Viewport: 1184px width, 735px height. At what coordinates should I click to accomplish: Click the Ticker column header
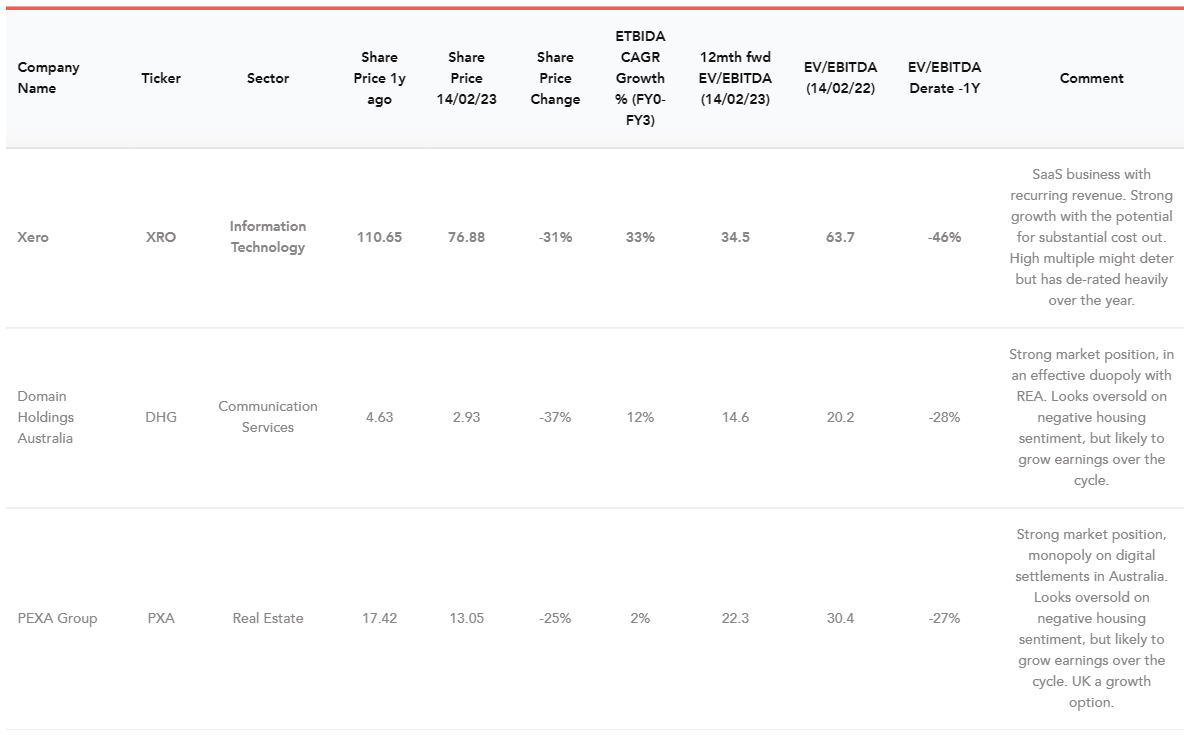[161, 78]
